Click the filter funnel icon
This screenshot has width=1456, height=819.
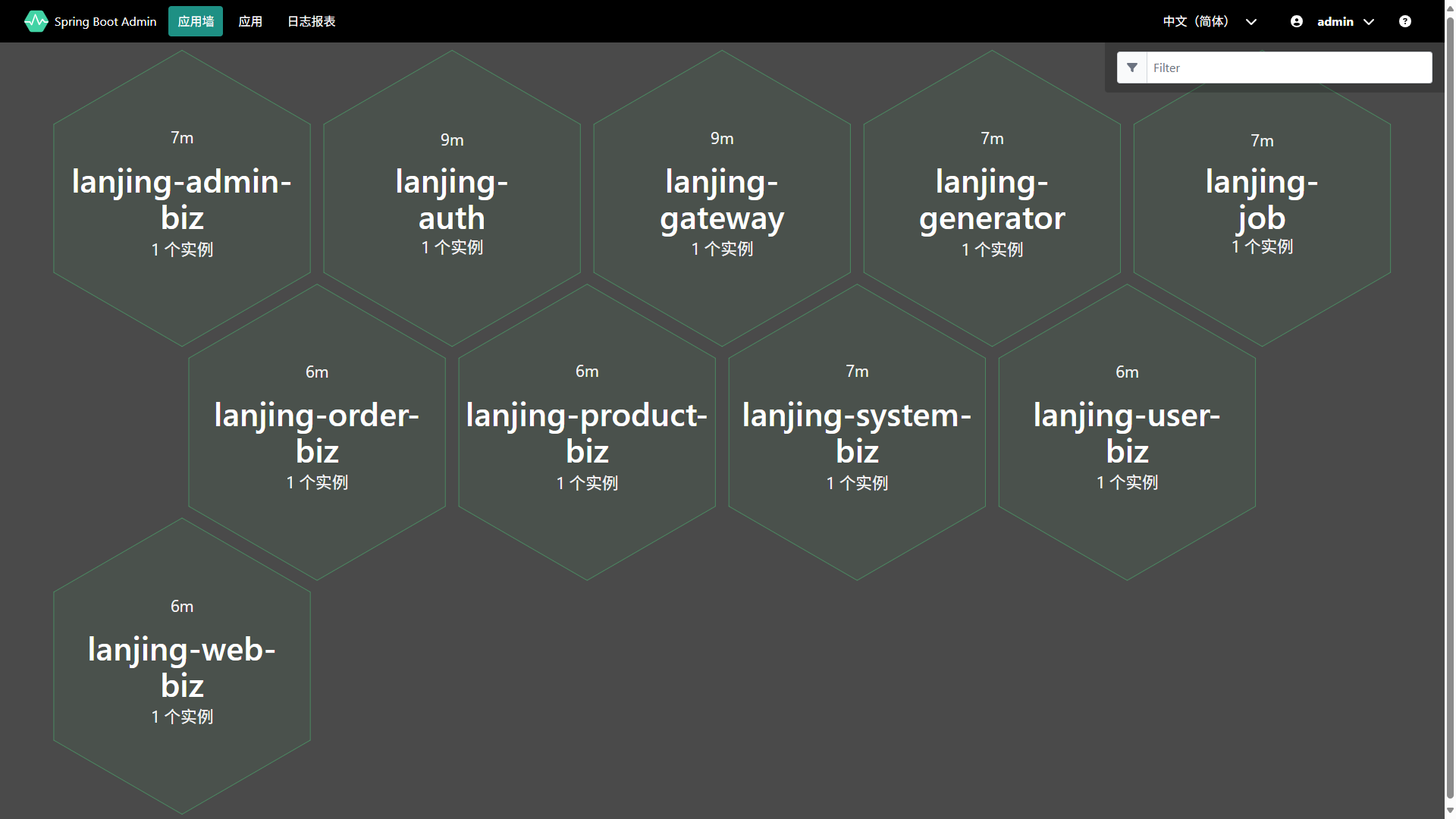[1132, 67]
